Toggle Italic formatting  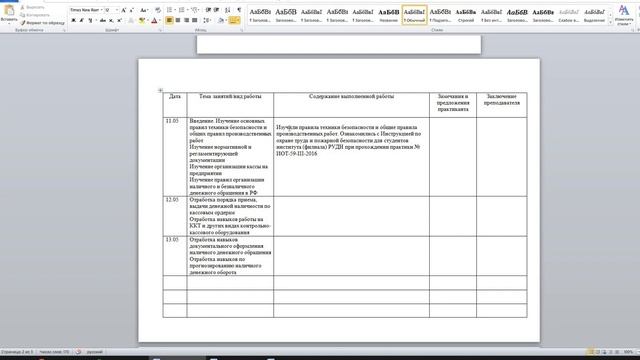point(82,20)
